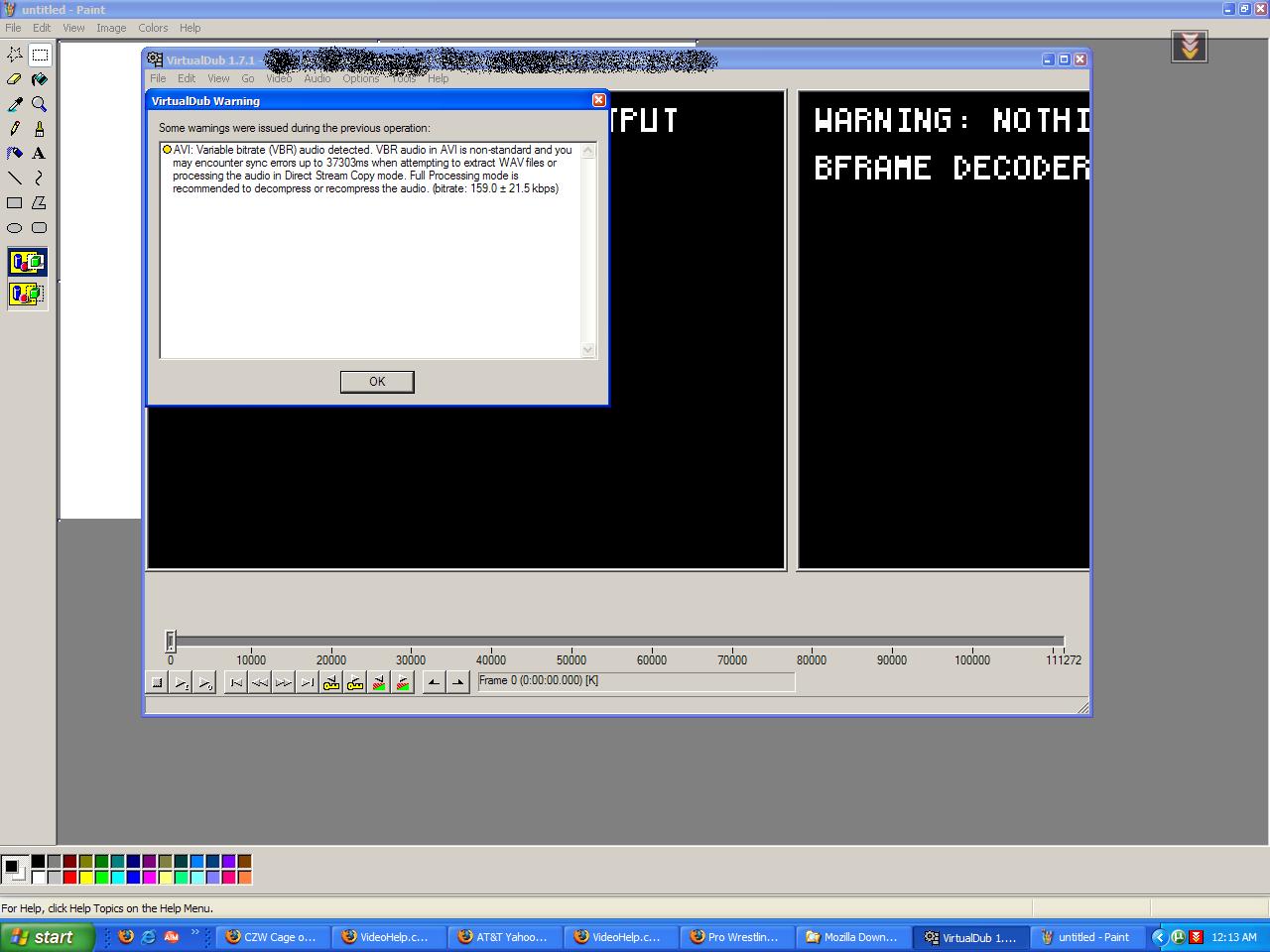
Task: Click the Frame 0 position field
Action: [636, 682]
